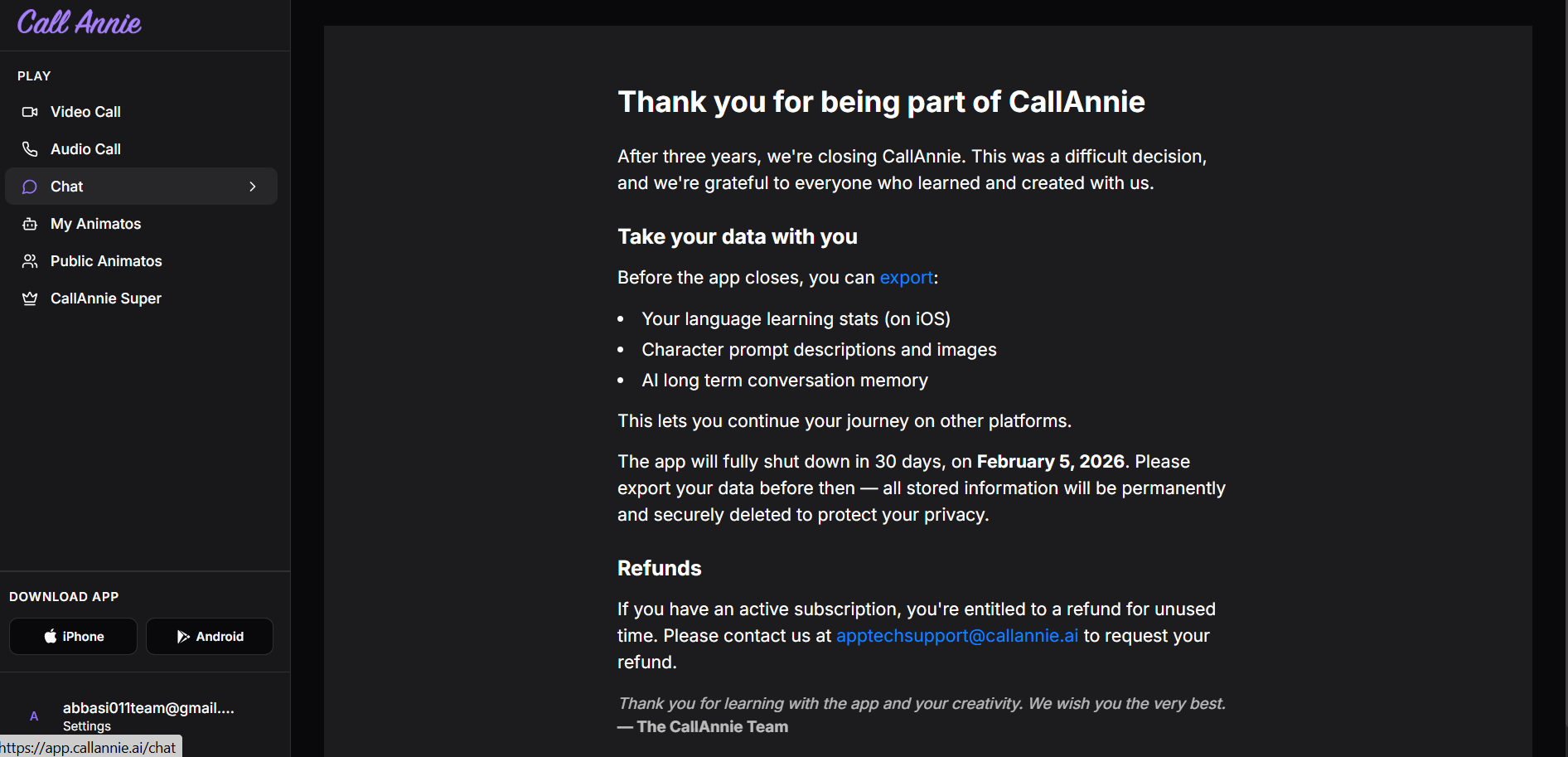The image size is (1568, 757).
Task: Click the Video Call camera icon
Action: pos(30,112)
